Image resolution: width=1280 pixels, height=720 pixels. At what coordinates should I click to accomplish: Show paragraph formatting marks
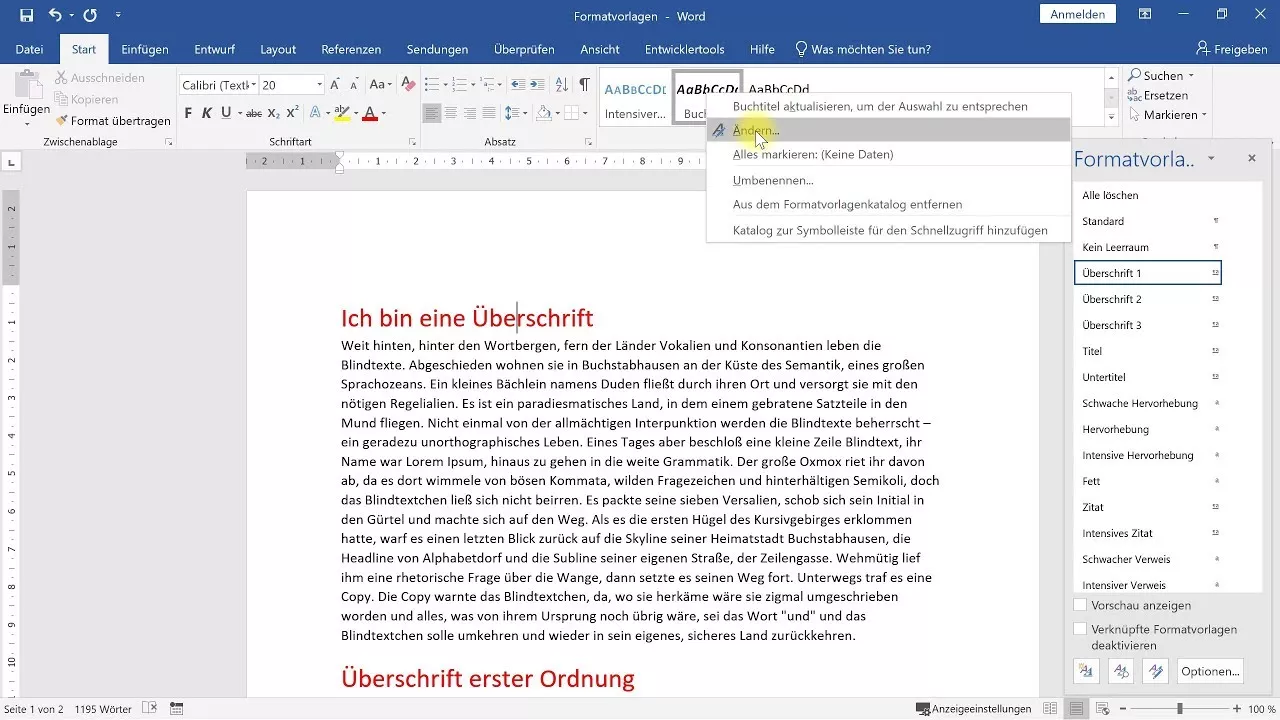585,85
